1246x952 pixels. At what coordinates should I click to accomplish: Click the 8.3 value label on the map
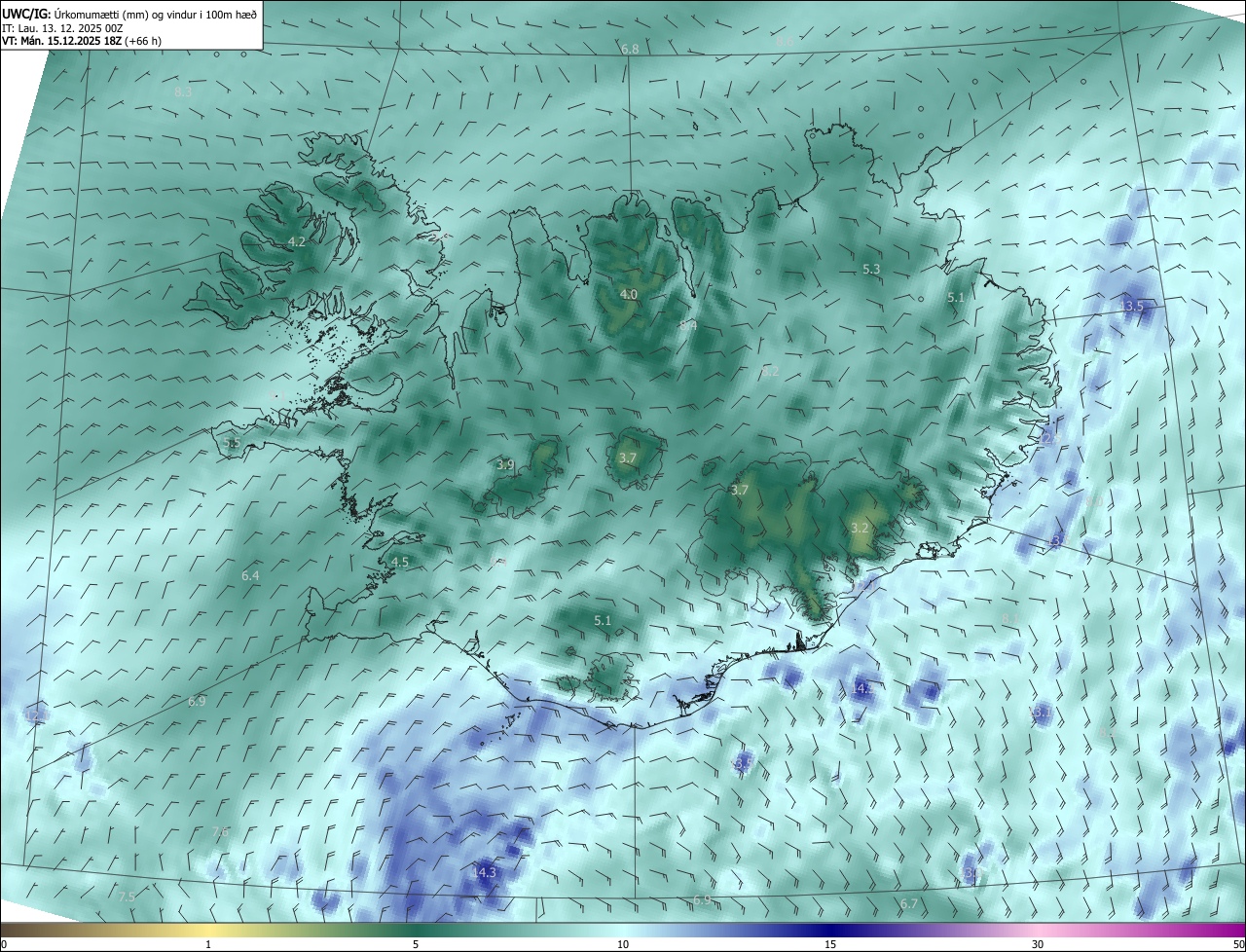click(183, 92)
